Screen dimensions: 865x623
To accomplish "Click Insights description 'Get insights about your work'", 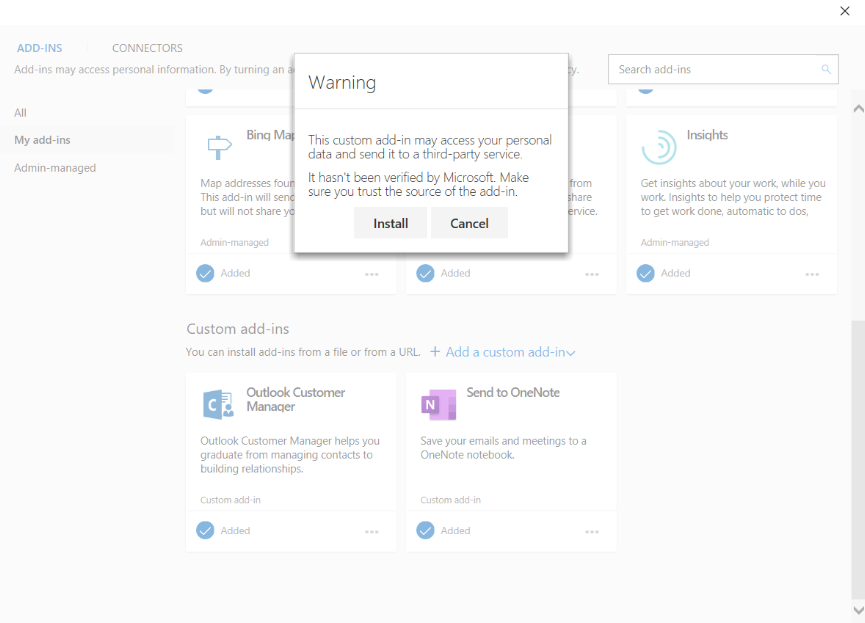I will (x=733, y=197).
